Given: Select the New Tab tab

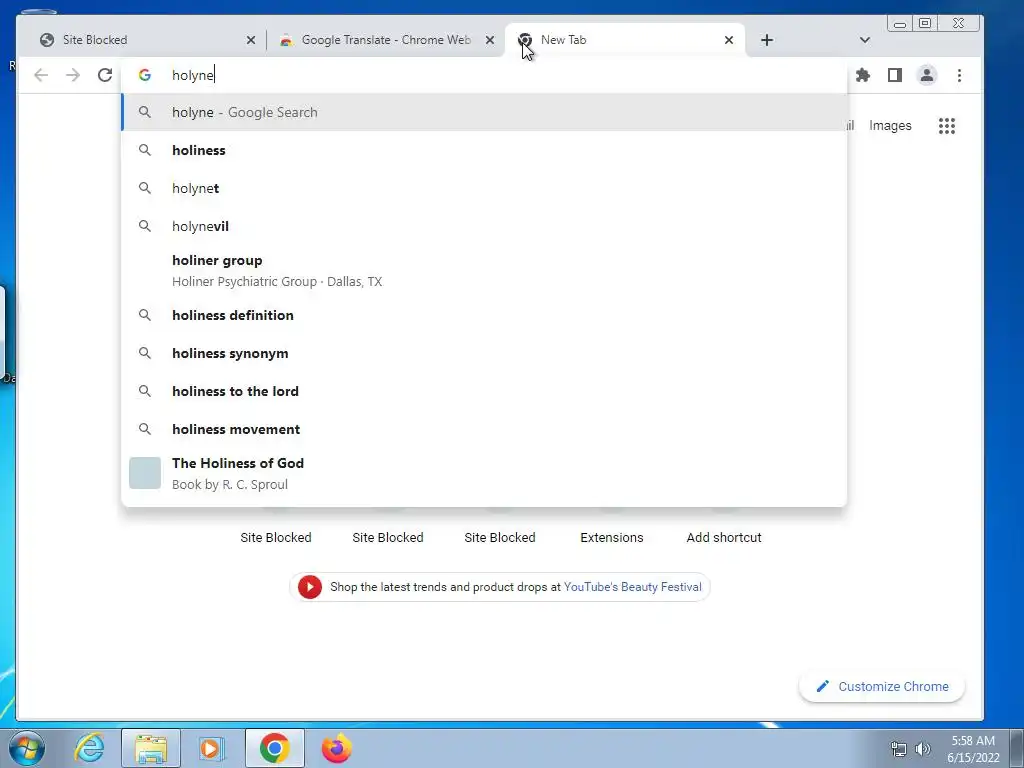Looking at the screenshot, I should point(626,40).
